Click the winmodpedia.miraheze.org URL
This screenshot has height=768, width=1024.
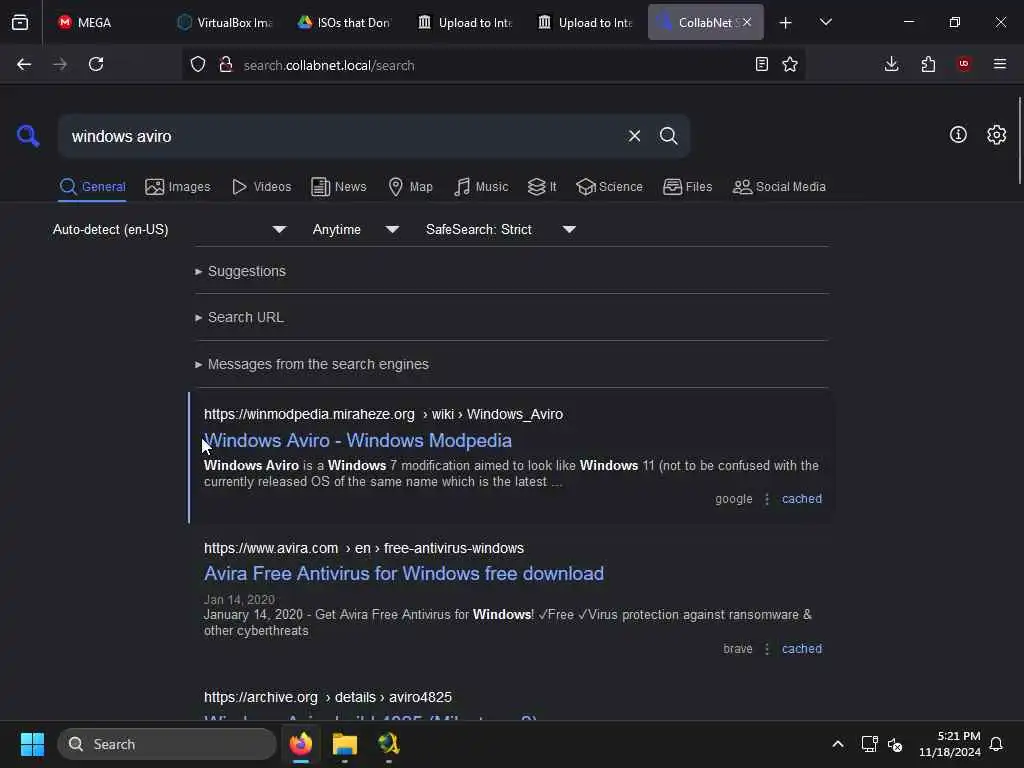(x=383, y=415)
